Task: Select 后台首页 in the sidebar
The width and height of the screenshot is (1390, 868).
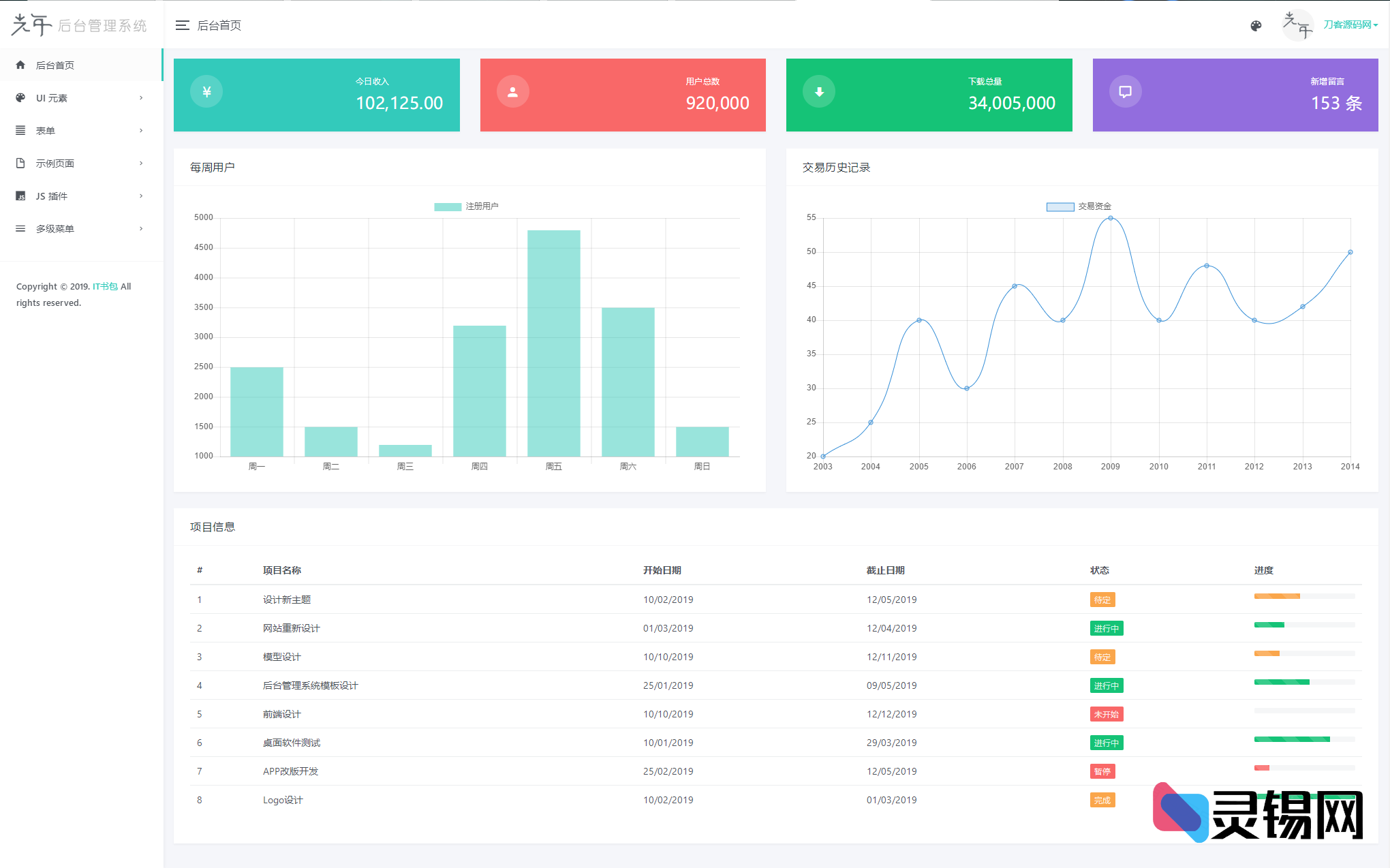Action: 55,65
